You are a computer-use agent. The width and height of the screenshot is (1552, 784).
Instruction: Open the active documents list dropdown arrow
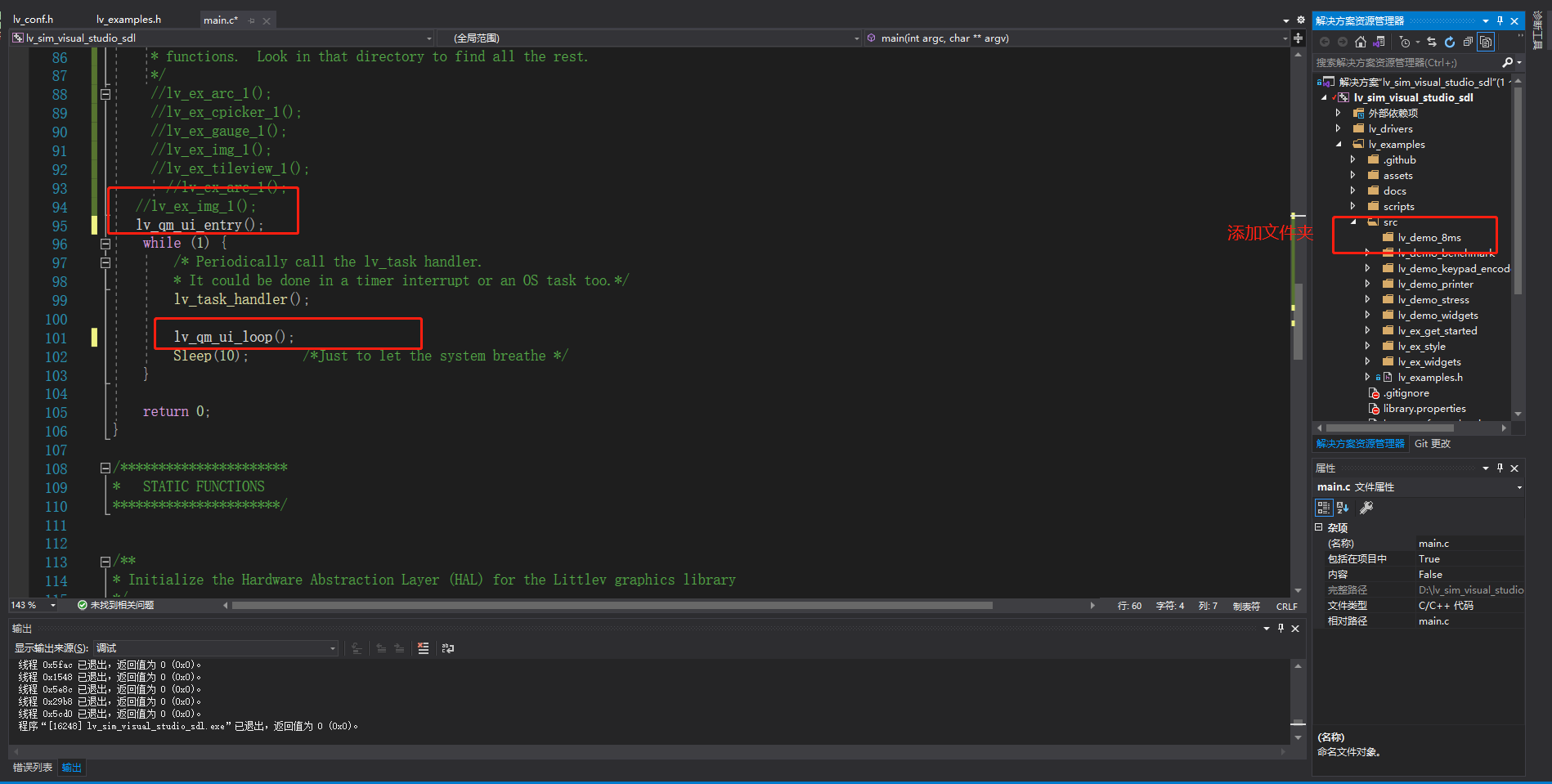[x=1285, y=20]
